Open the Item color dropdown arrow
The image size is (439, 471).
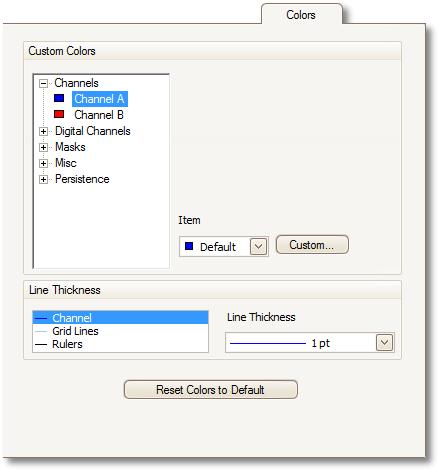click(x=259, y=247)
